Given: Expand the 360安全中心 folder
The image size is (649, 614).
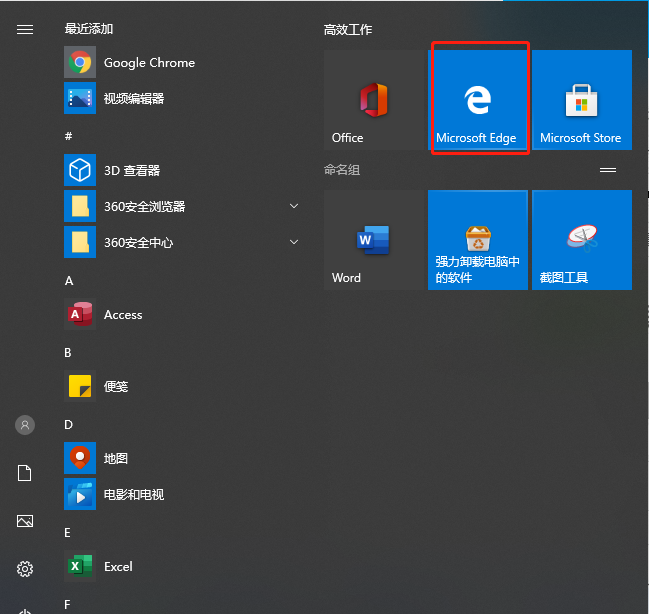Looking at the screenshot, I should [294, 242].
